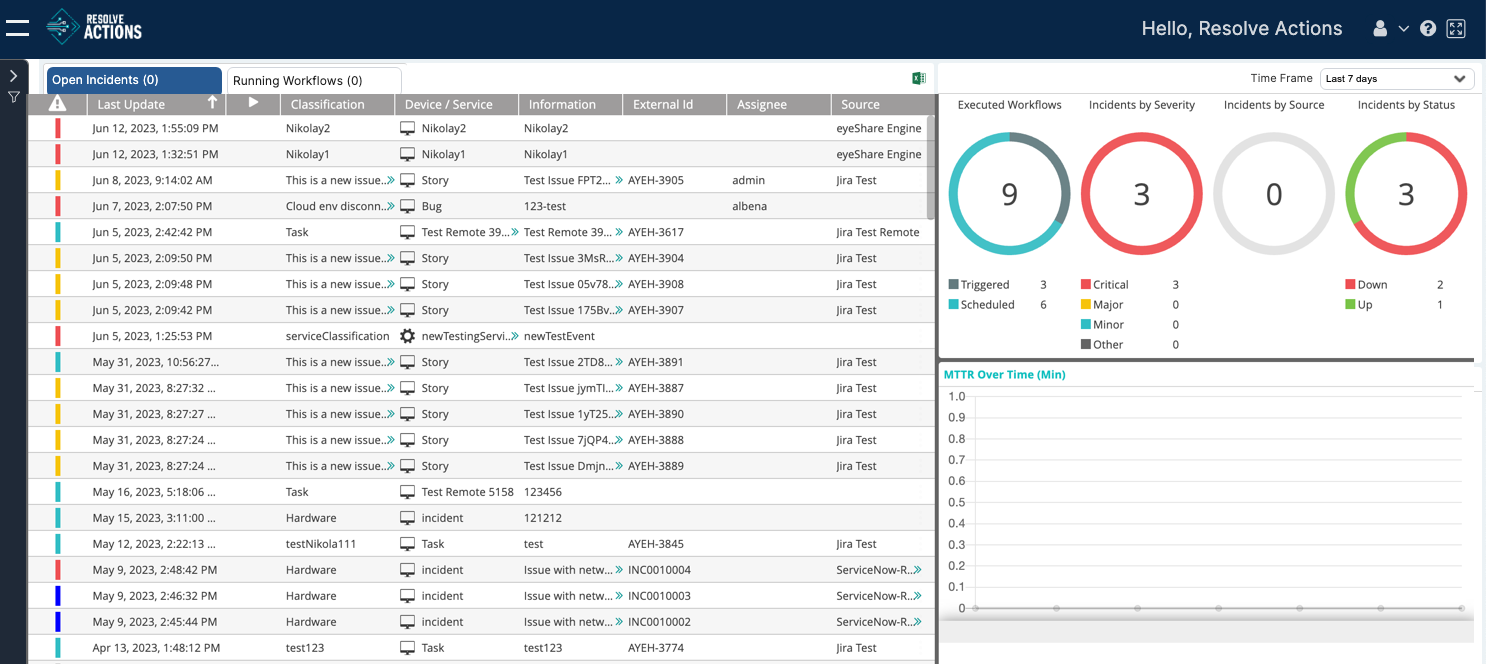Open the user profile icon

1380,29
